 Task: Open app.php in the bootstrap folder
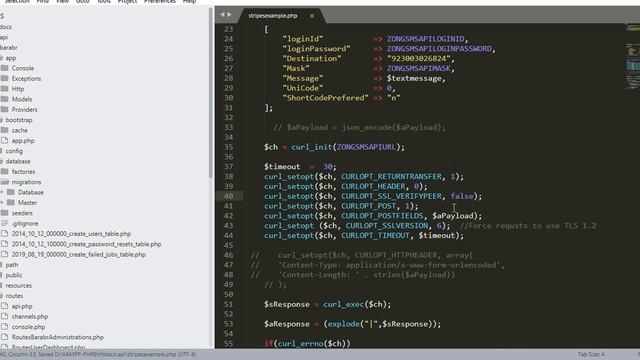pyautogui.click(x=23, y=140)
